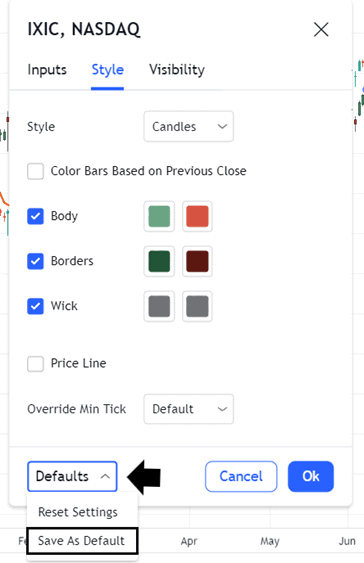The width and height of the screenshot is (364, 563).
Task: Enable Color Bars Based on Previous Close
Action: tap(36, 171)
